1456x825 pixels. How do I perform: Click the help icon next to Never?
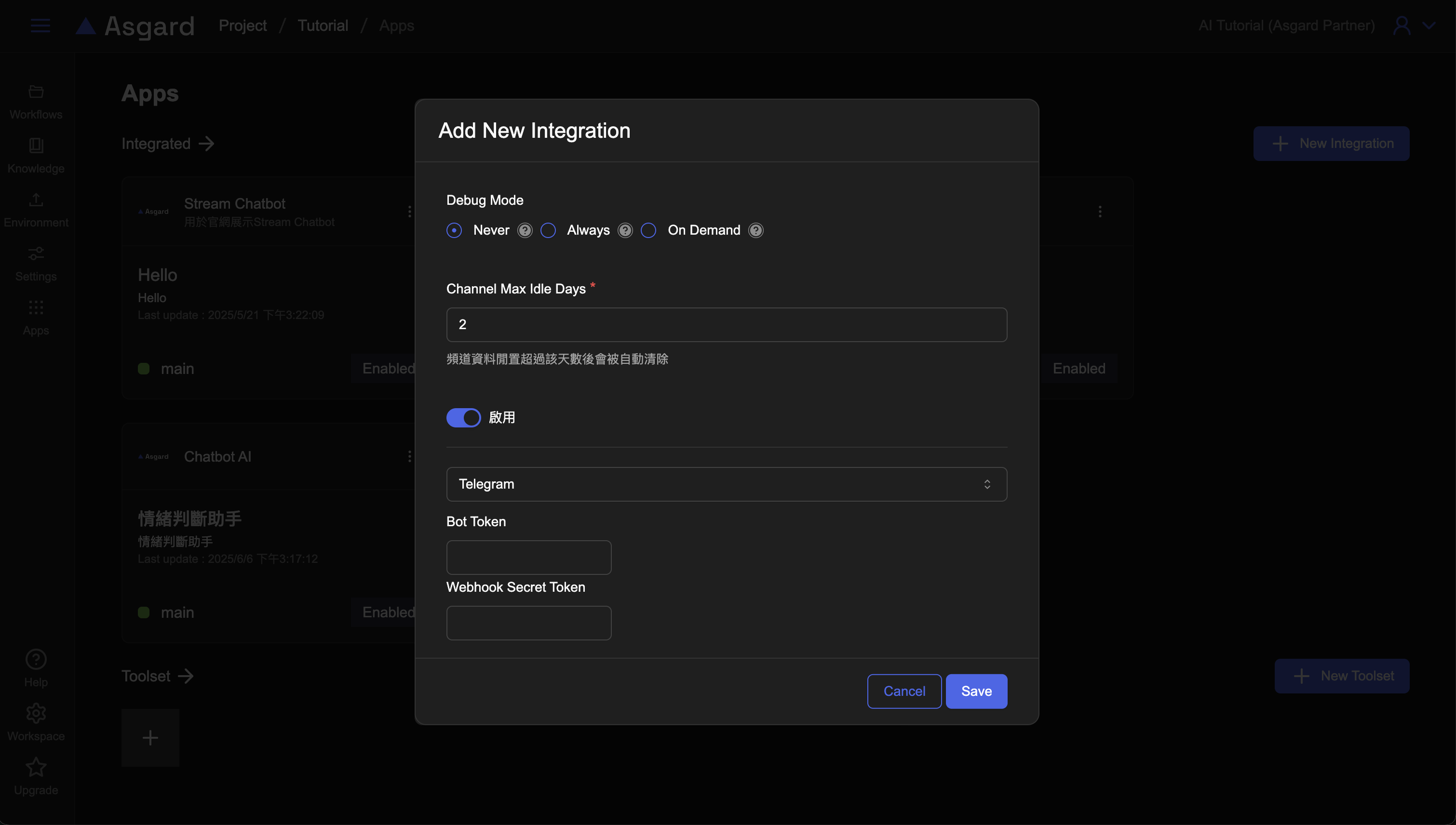525,230
